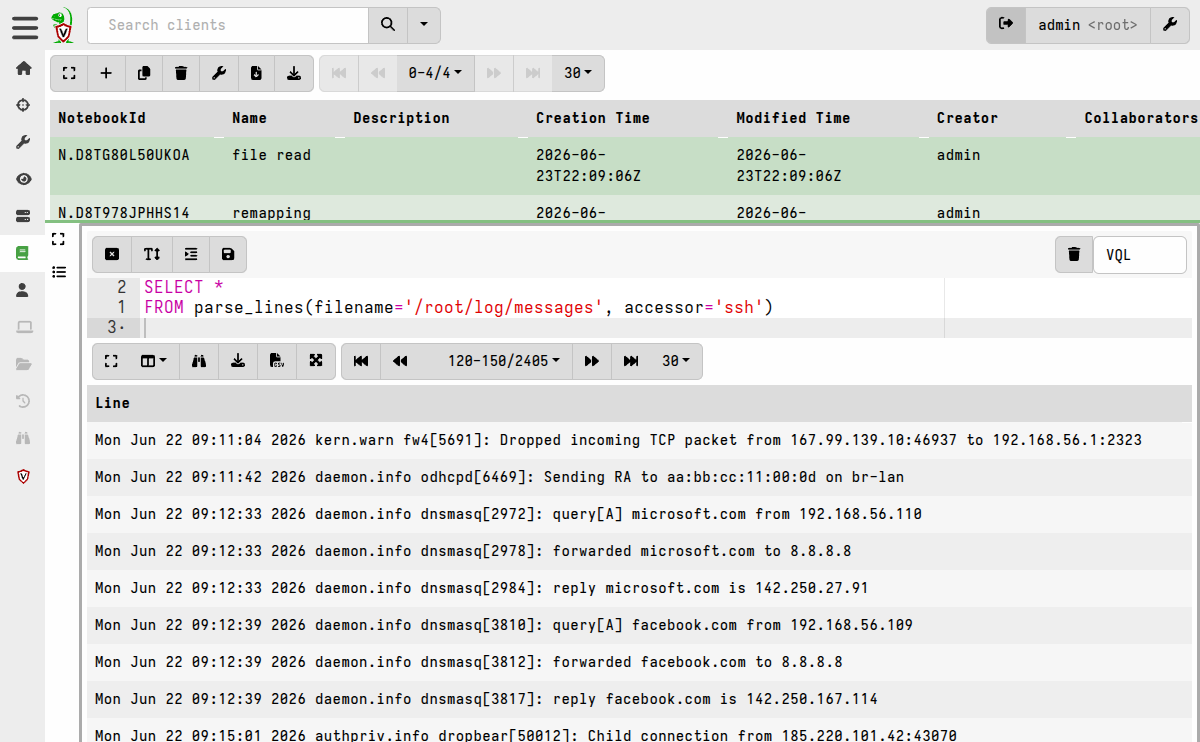
Task: Open the binoculars icon in sidebar
Action: pyautogui.click(x=23, y=438)
